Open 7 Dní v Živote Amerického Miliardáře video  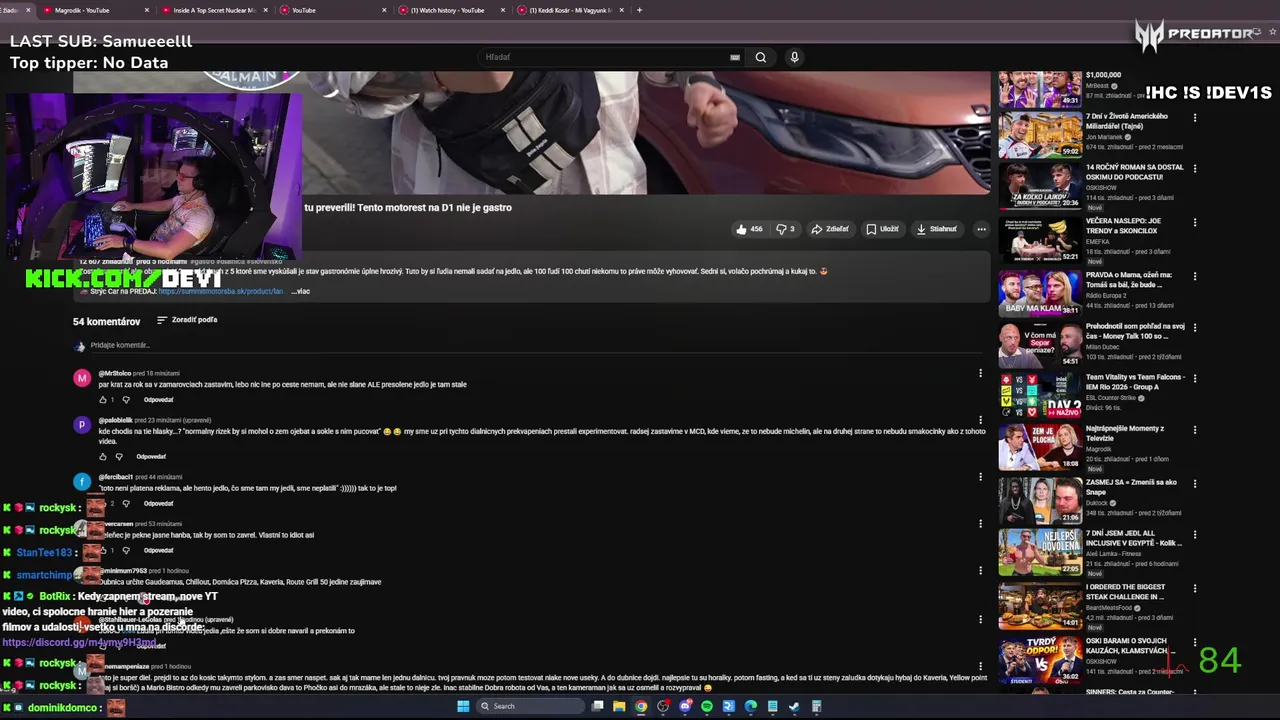pyautogui.click(x=1040, y=134)
